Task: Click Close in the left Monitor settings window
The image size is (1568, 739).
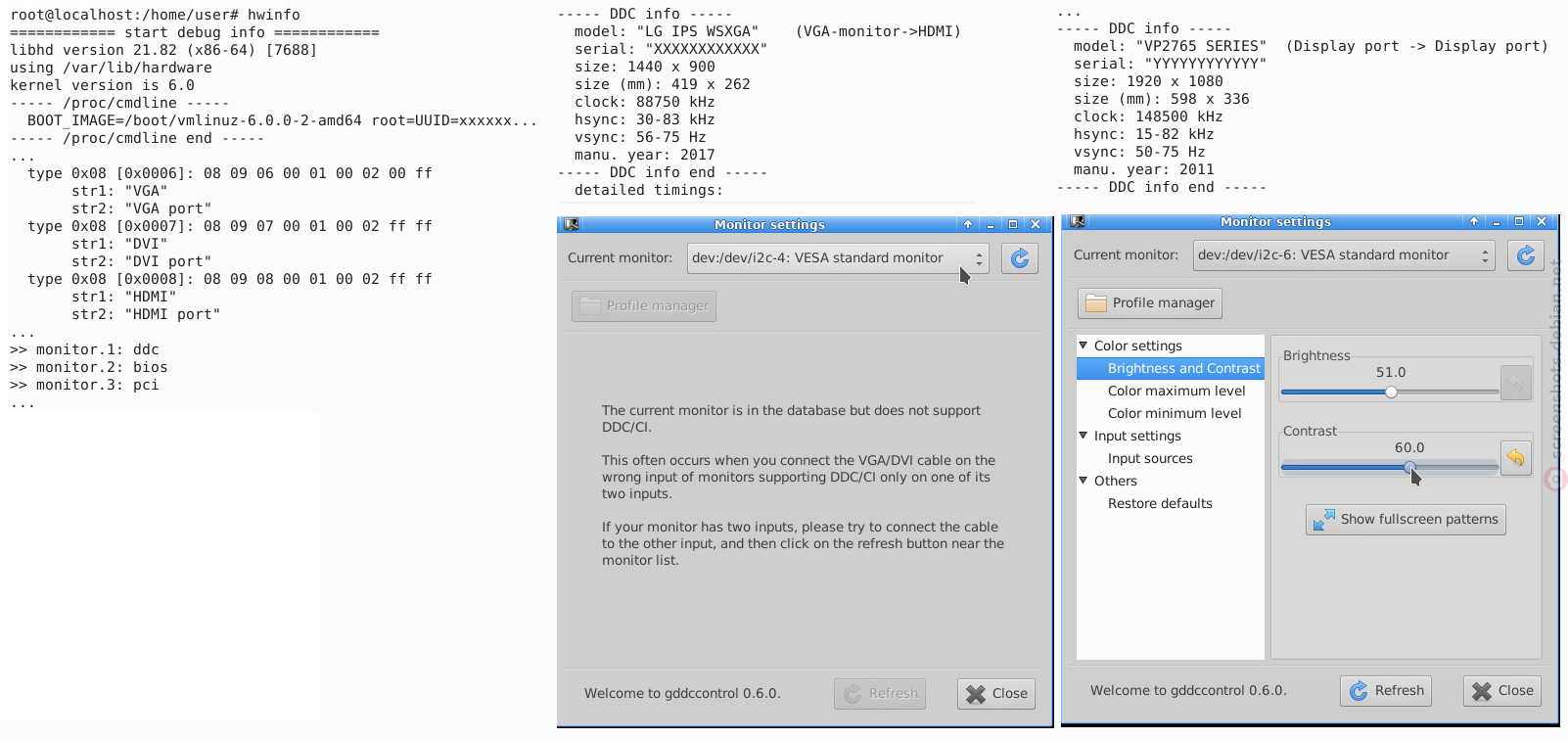Action: click(x=996, y=694)
